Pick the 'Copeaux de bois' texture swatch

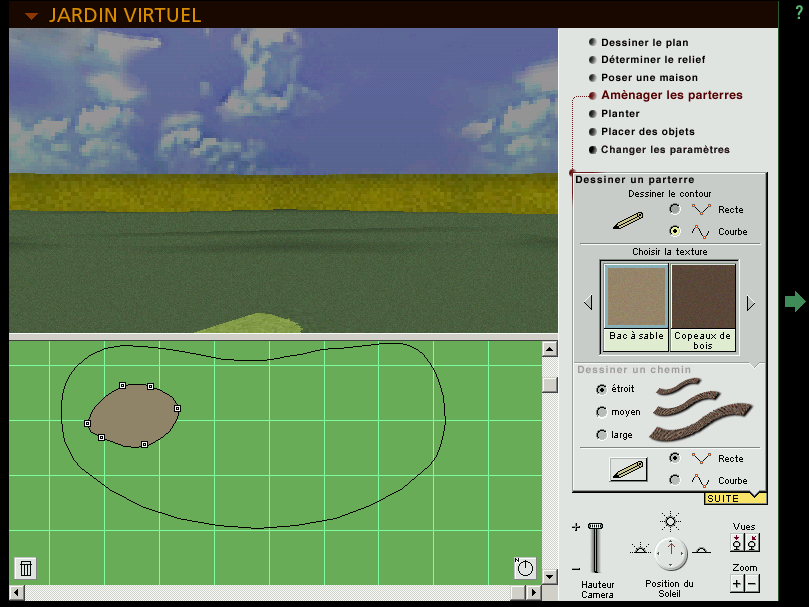[x=703, y=296]
